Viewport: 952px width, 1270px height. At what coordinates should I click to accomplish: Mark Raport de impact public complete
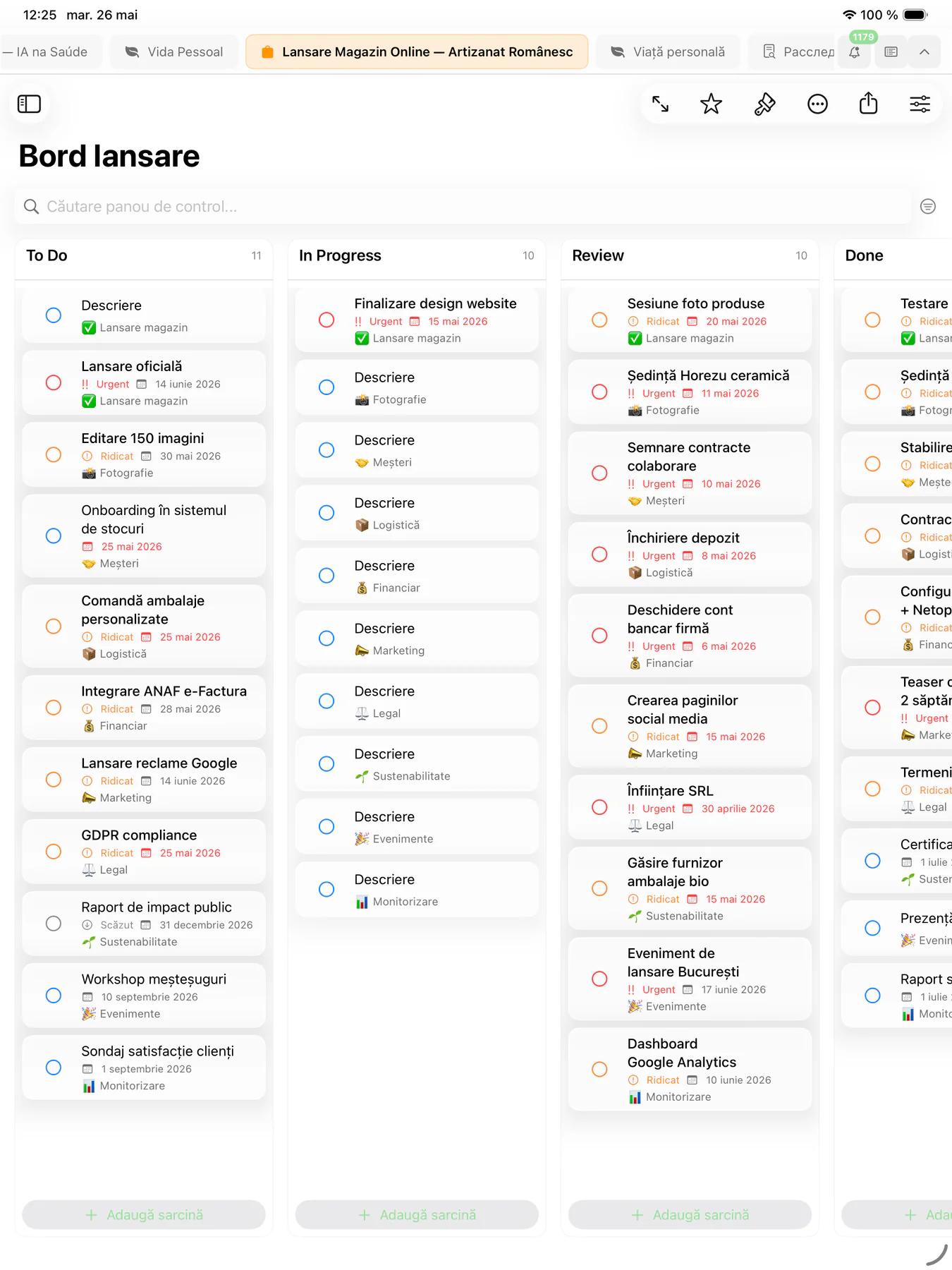54,923
